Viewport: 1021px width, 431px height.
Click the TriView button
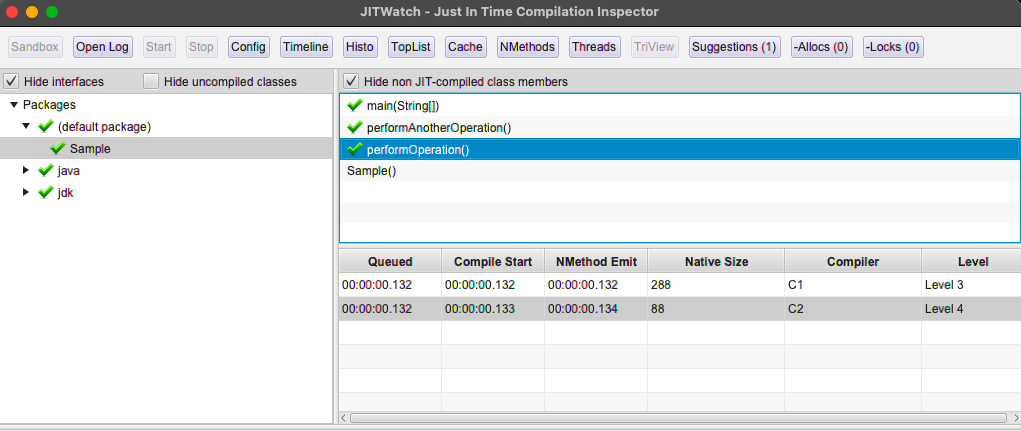pyautogui.click(x=654, y=47)
